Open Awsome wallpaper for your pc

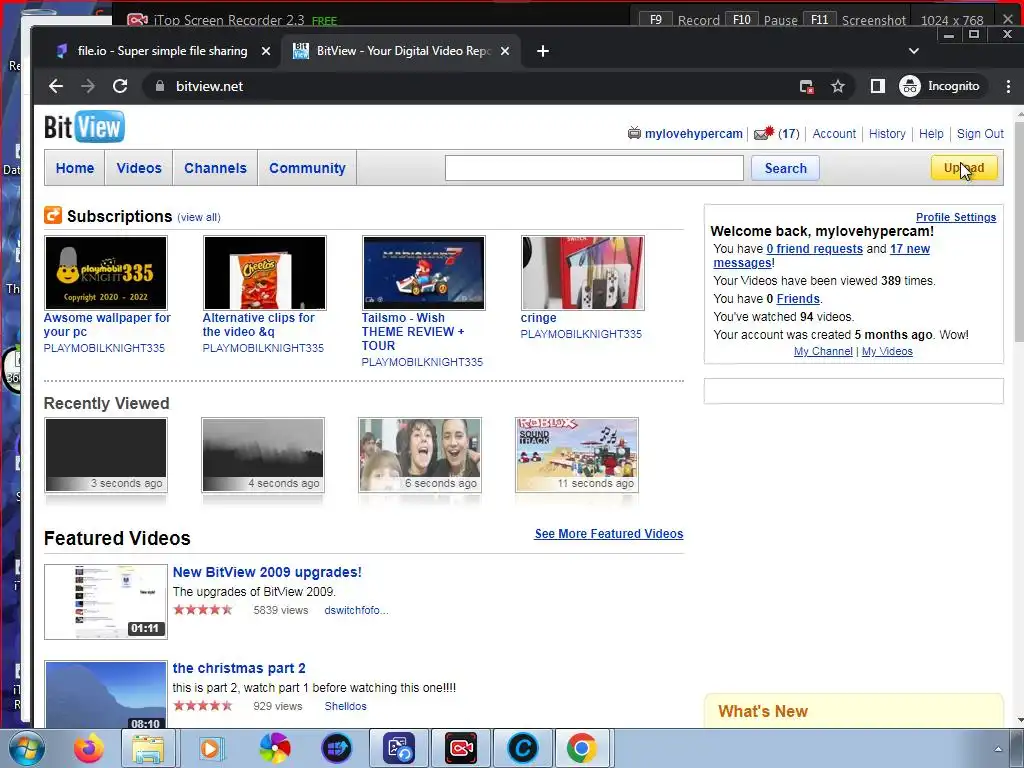pos(107,325)
